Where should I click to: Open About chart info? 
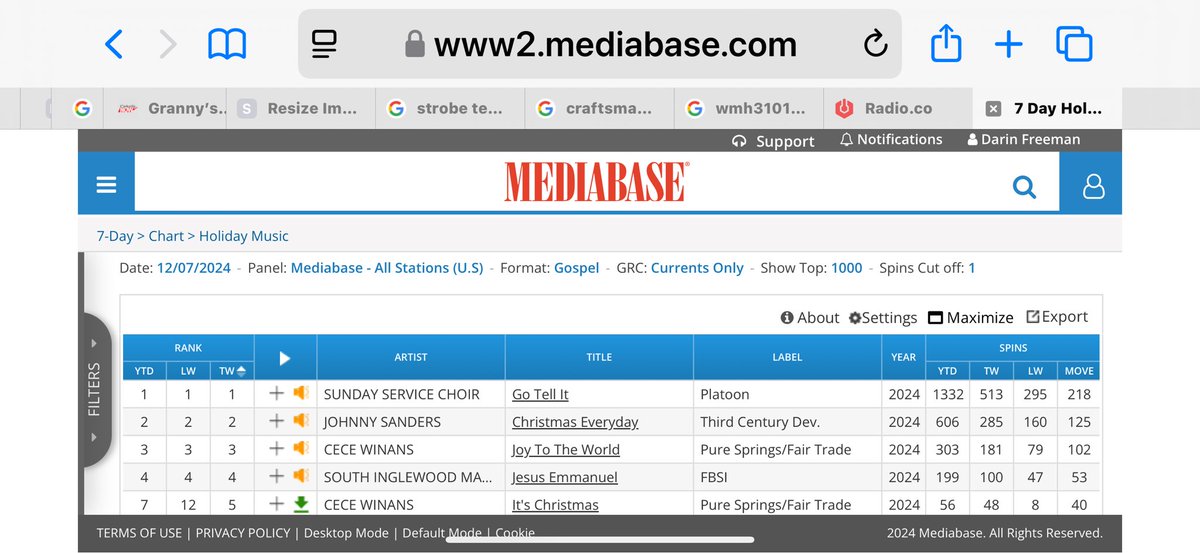point(810,317)
